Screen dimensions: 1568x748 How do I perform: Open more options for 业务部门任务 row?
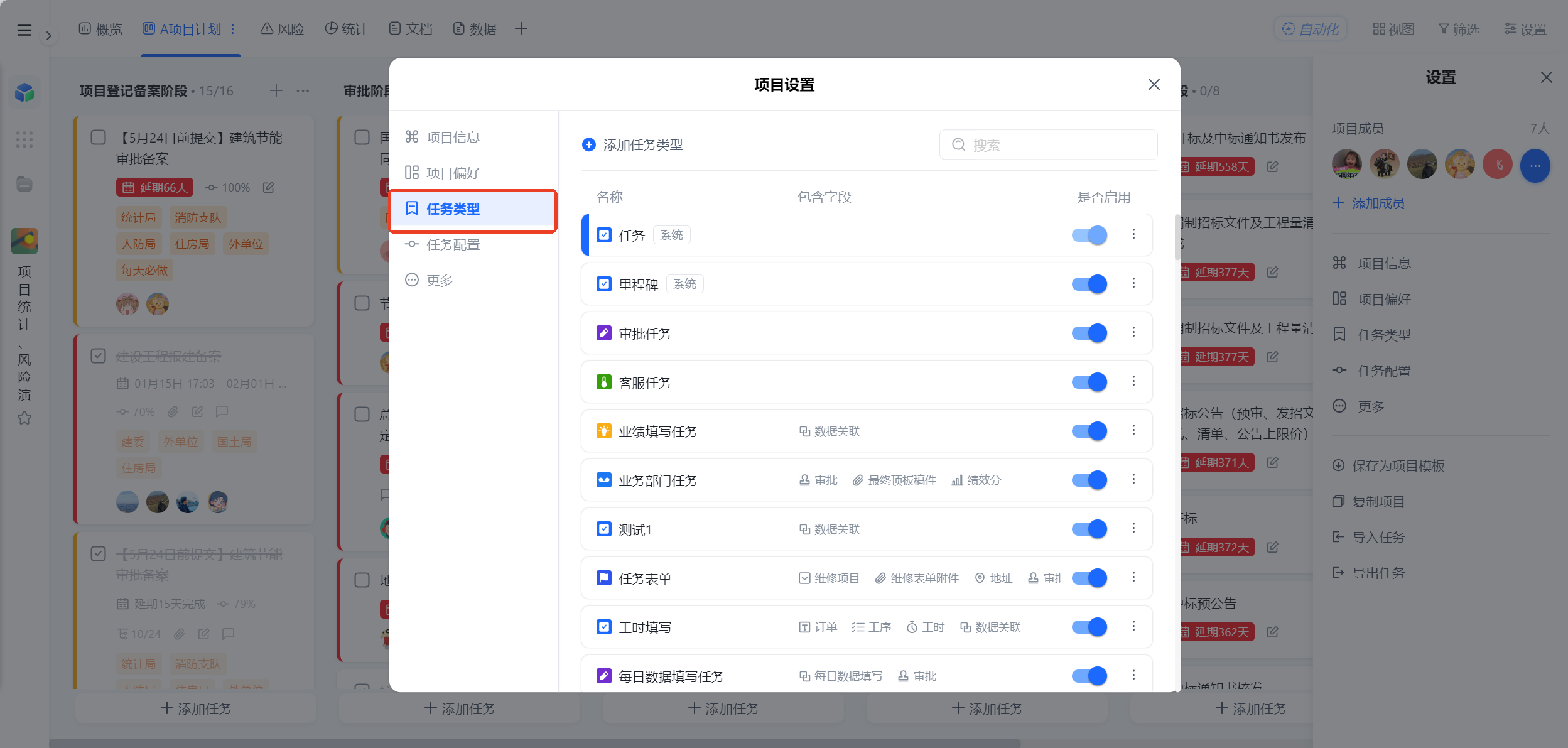click(1133, 479)
